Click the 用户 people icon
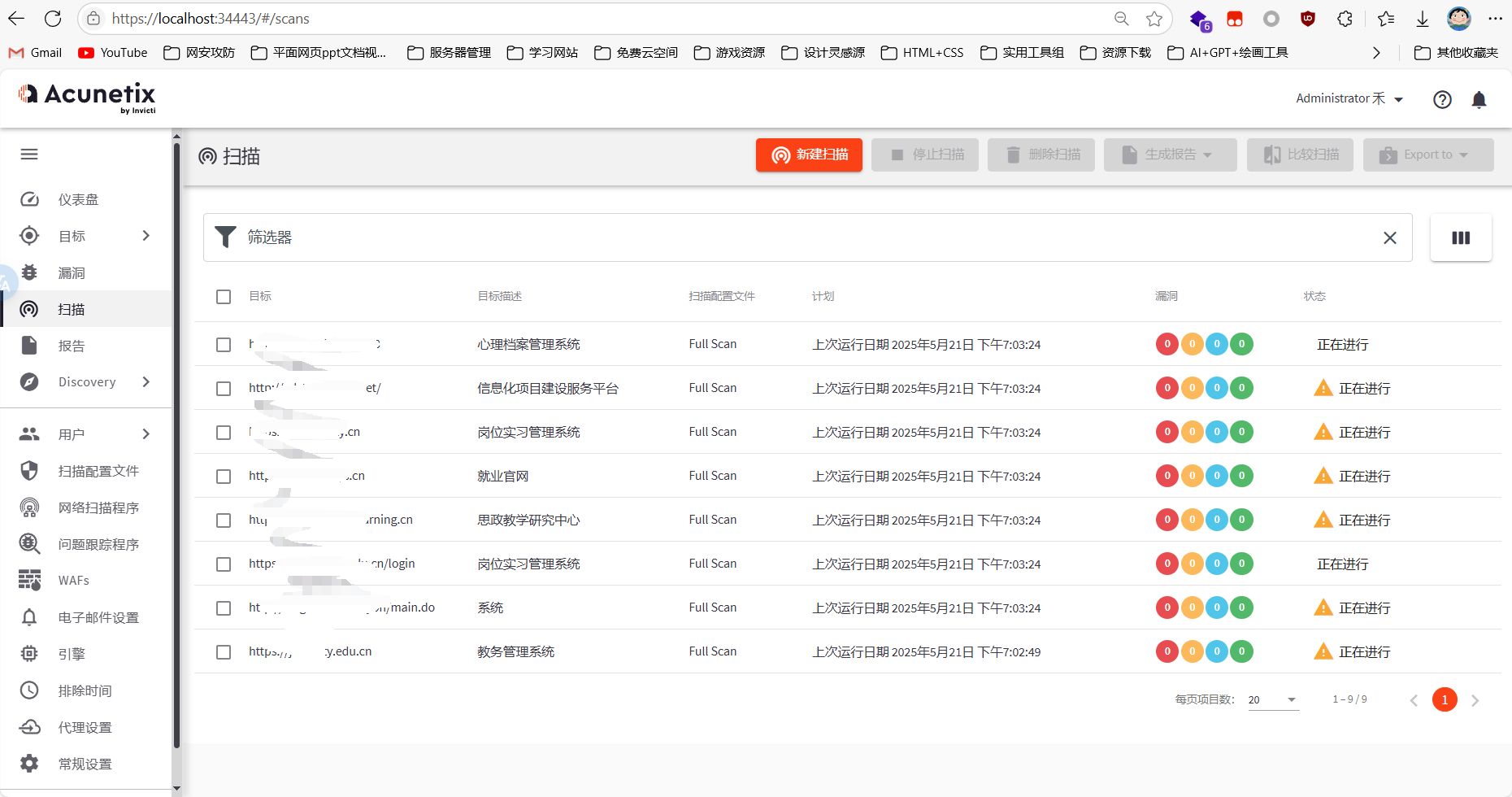Screen dimensions: 1512x797 click(x=29, y=434)
